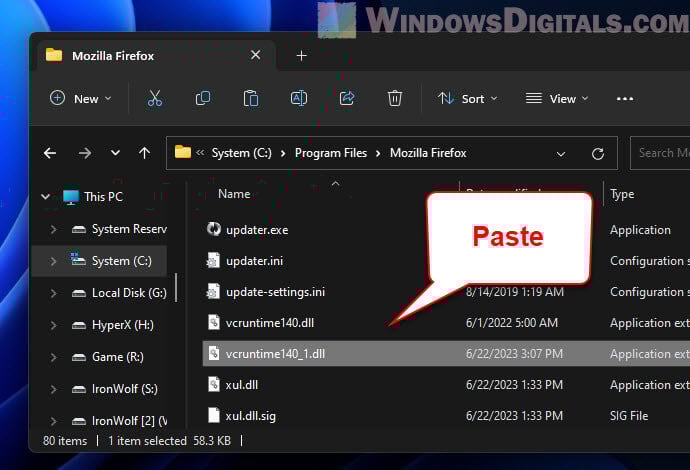This screenshot has width=690, height=470.
Task: Click the Share icon in toolbar
Action: pos(347,99)
